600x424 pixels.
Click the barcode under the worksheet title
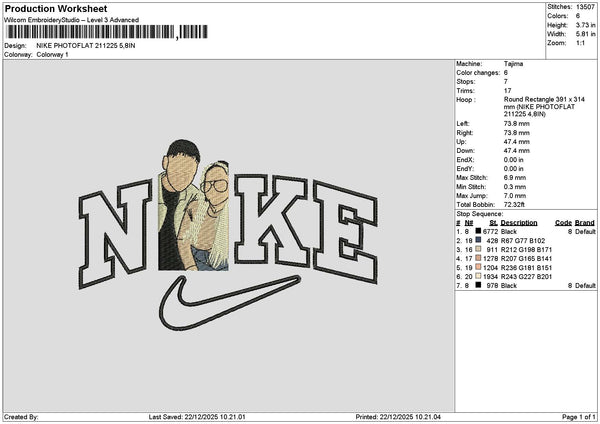(106, 32)
